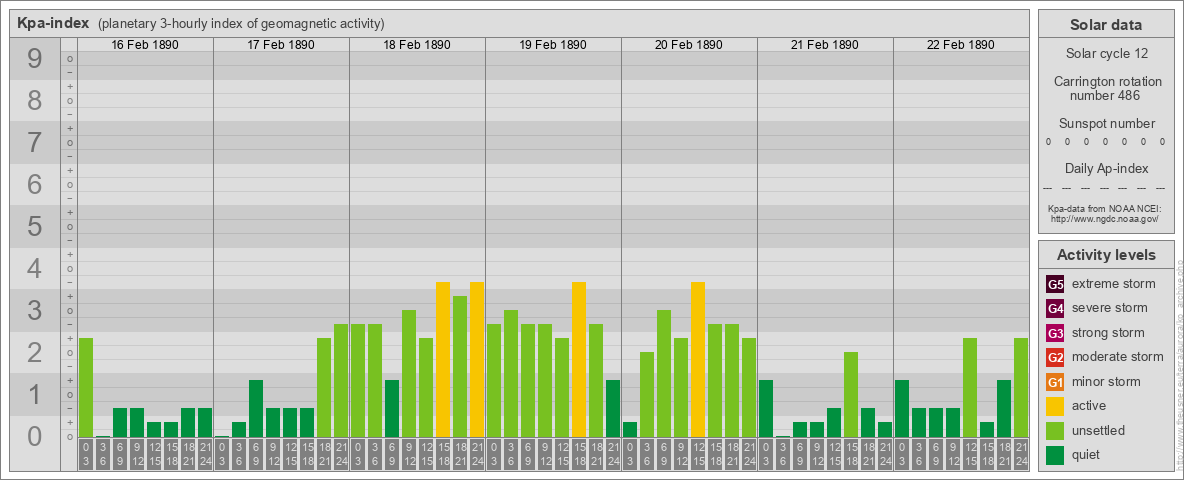This screenshot has width=1184, height=480.
Task: Click the 'Activity levels' panel heading
Action: click(x=1106, y=255)
